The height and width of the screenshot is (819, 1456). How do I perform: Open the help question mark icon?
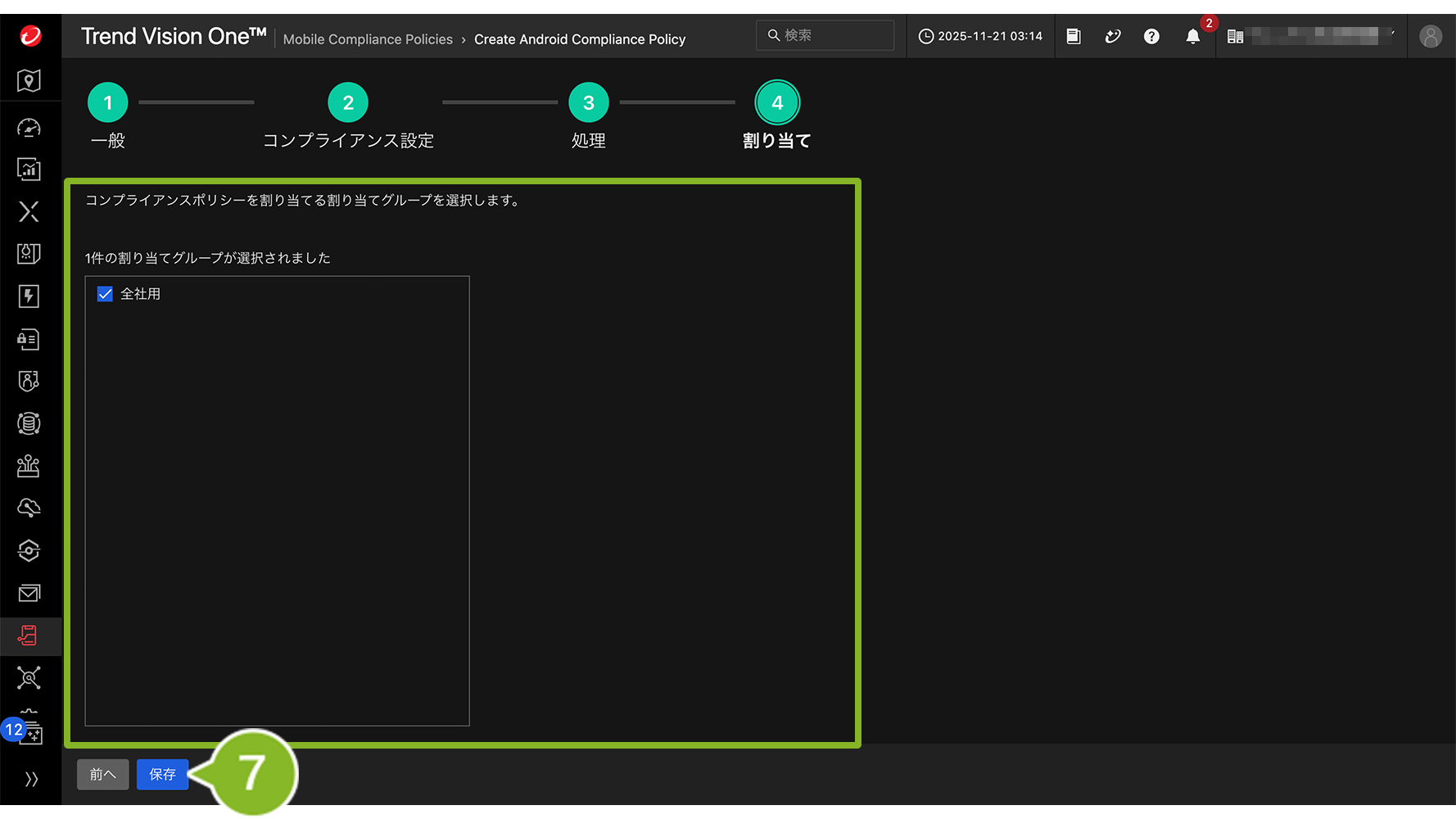pos(1151,37)
